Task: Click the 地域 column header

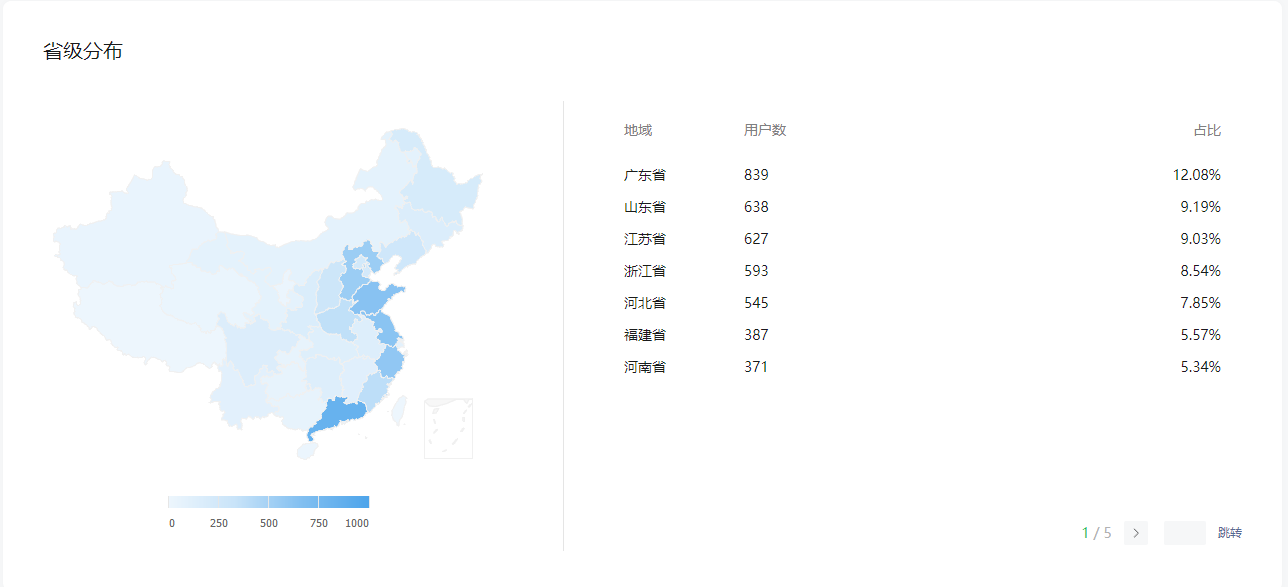Action: 638,130
